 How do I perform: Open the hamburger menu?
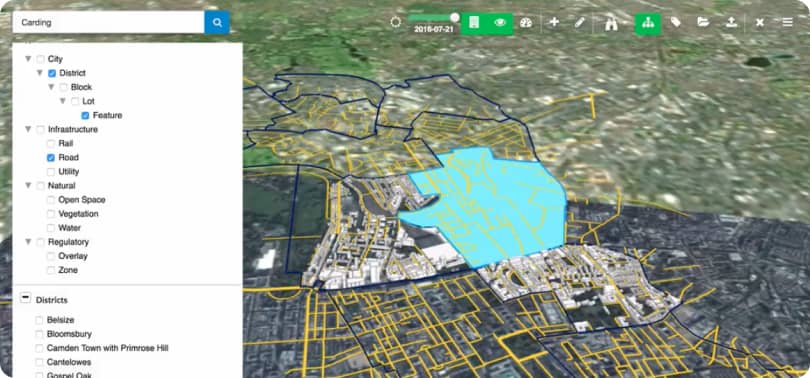tap(787, 23)
